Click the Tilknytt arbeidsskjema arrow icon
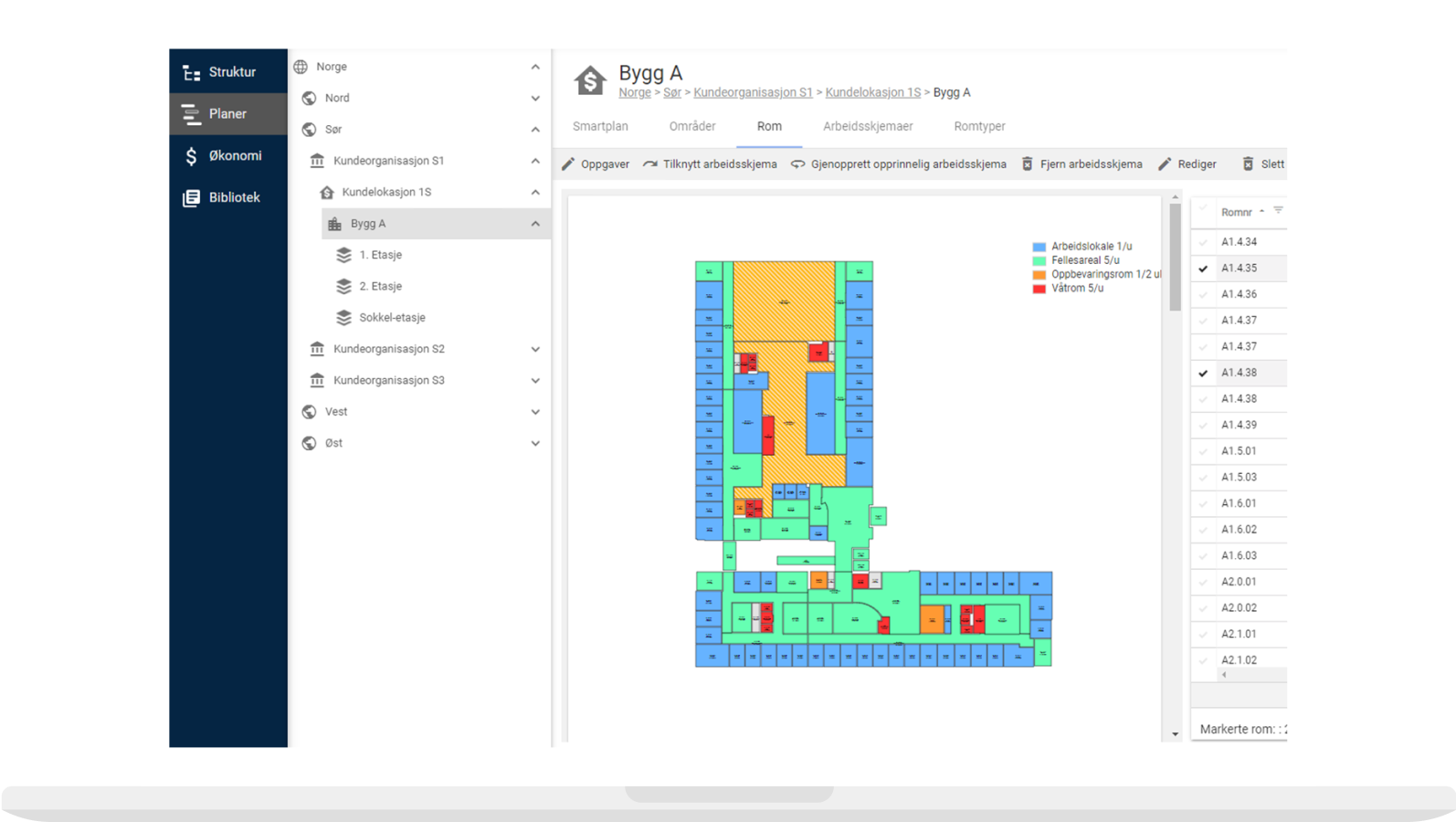Viewport: 1456px width, 822px height. 649,164
